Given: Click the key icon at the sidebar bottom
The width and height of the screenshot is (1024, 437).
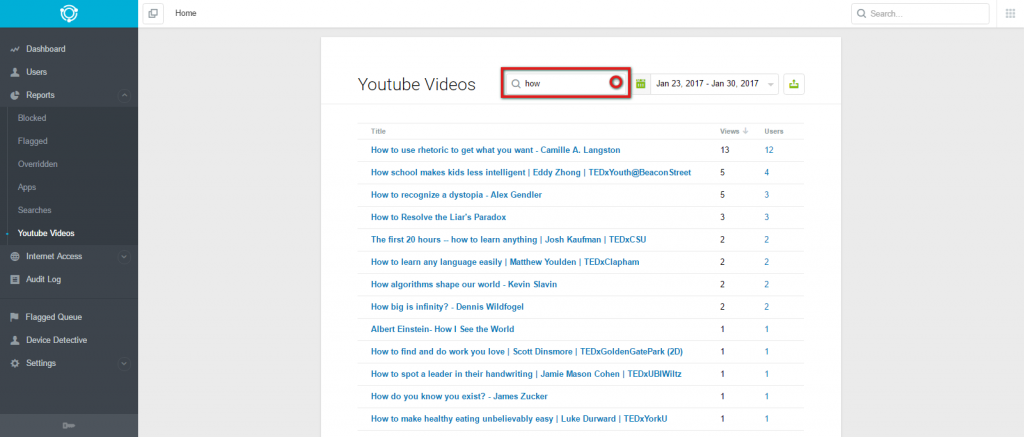Looking at the screenshot, I should coord(69,426).
